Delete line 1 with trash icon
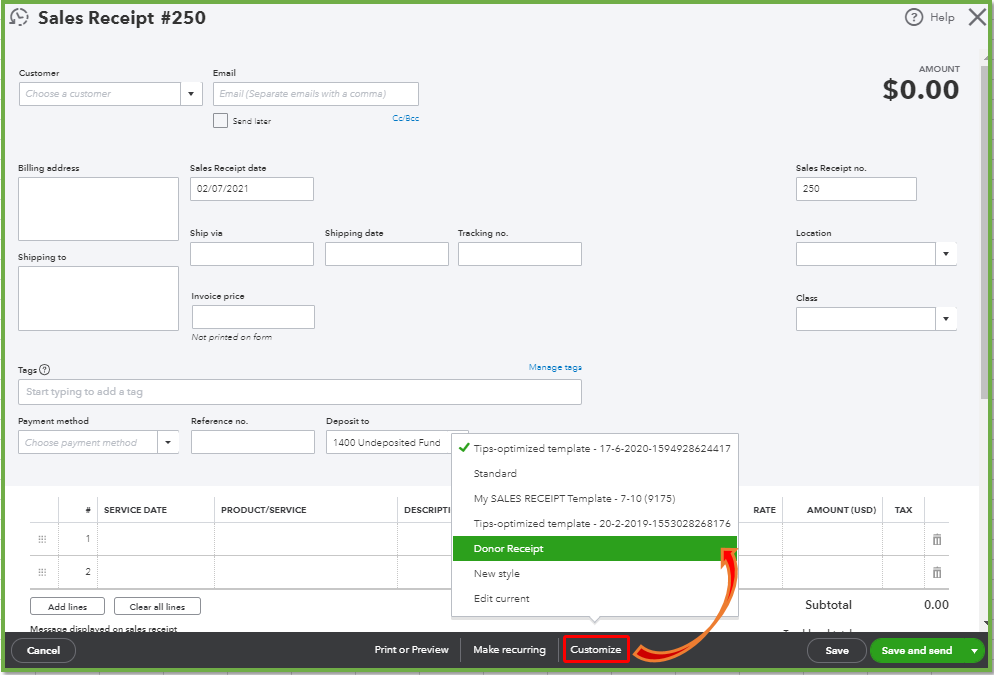 coord(937,539)
